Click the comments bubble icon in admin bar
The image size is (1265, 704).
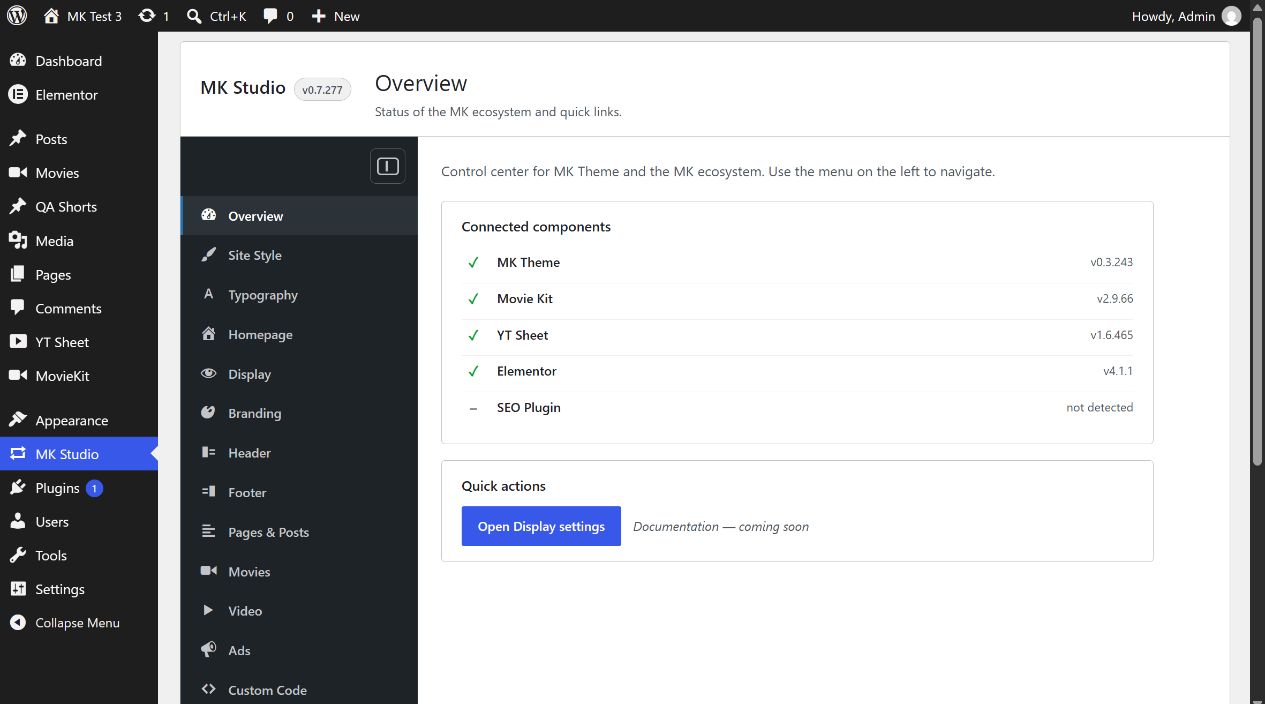(x=271, y=16)
